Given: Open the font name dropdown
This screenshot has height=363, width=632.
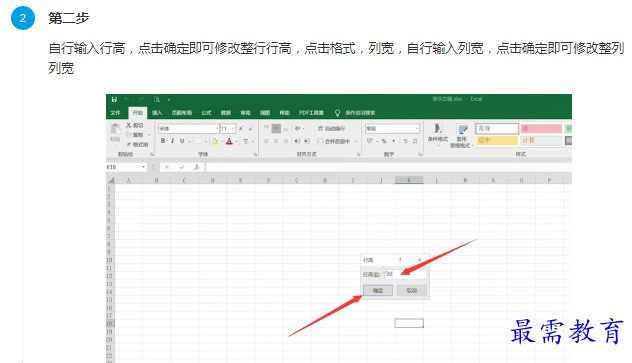Looking at the screenshot, I should click(x=217, y=129).
